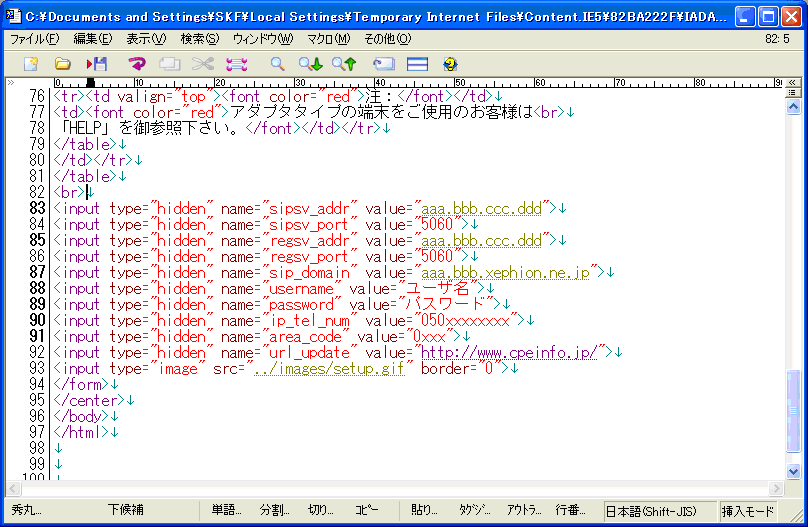Click the ../images/setup.gif path on line 93
The width and height of the screenshot is (808, 527).
329,368
